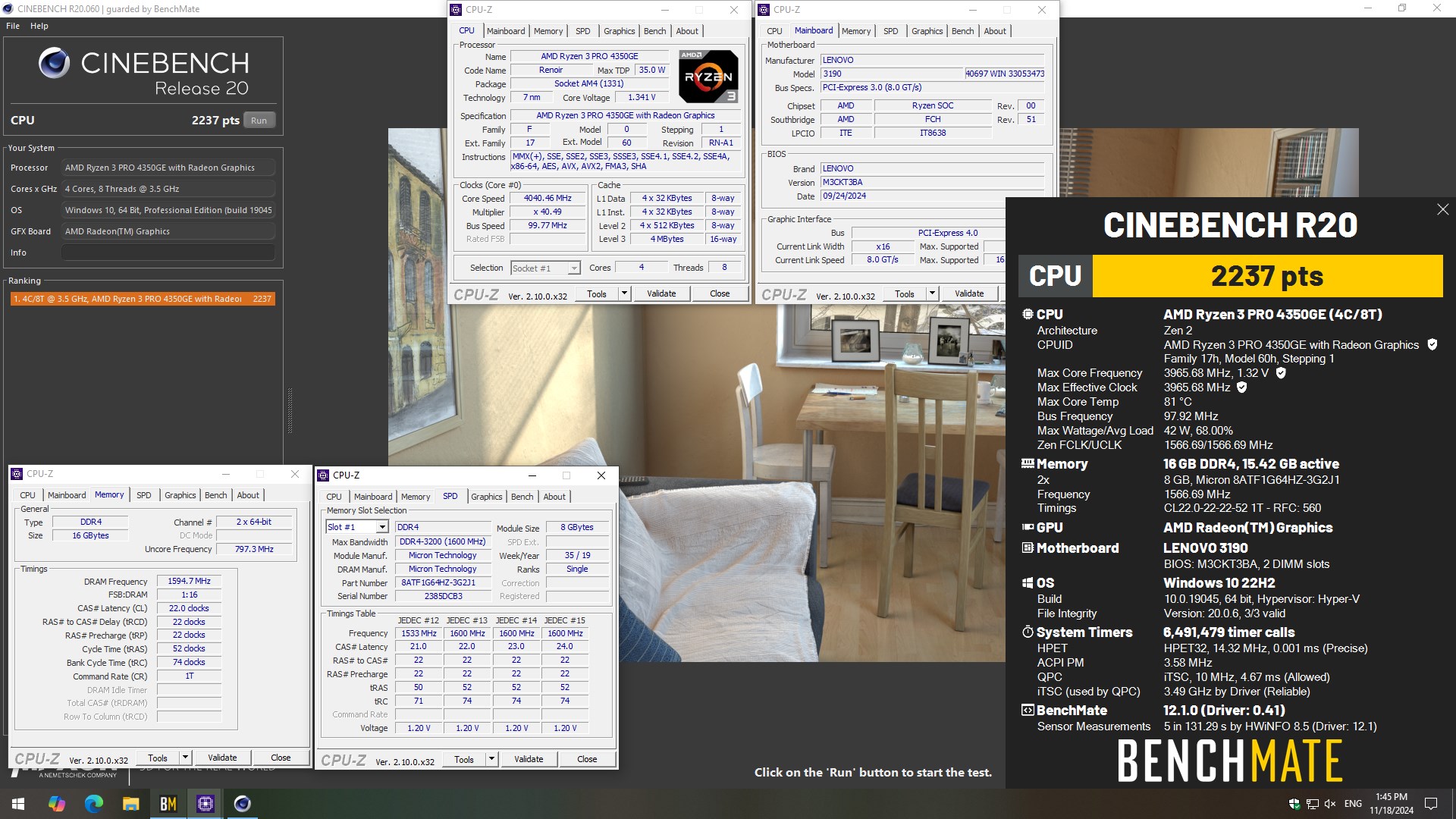Open SPD tab in CPU-Z Mainboard window

click(x=891, y=31)
